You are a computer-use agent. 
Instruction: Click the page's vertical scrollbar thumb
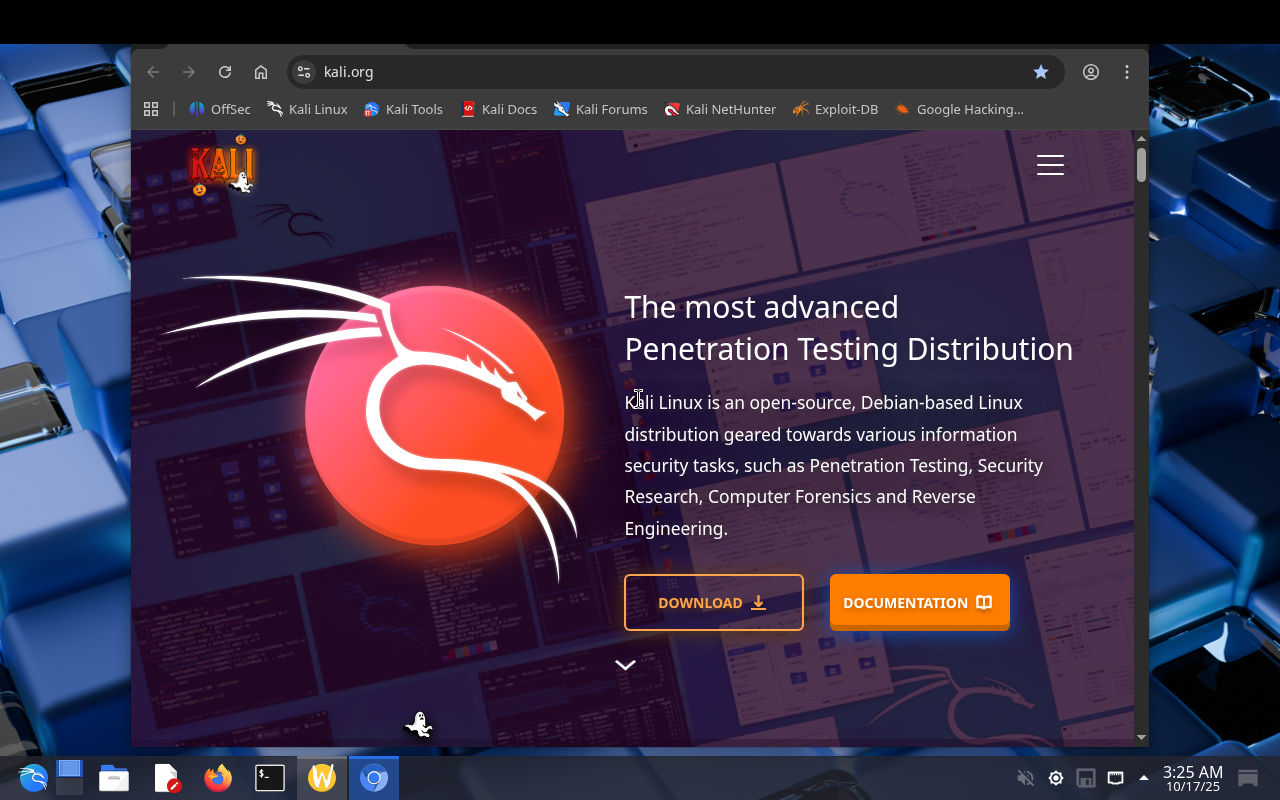pos(1141,165)
